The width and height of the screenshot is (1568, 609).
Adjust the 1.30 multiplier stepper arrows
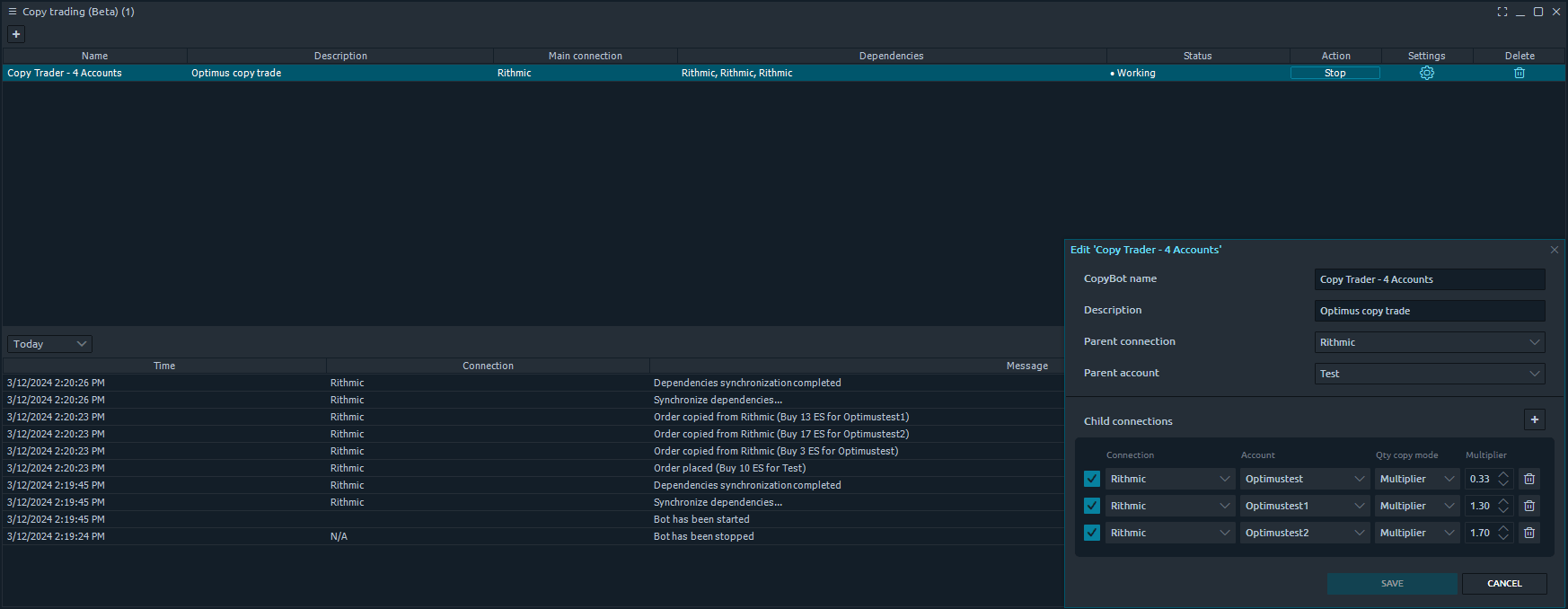[1503, 506]
